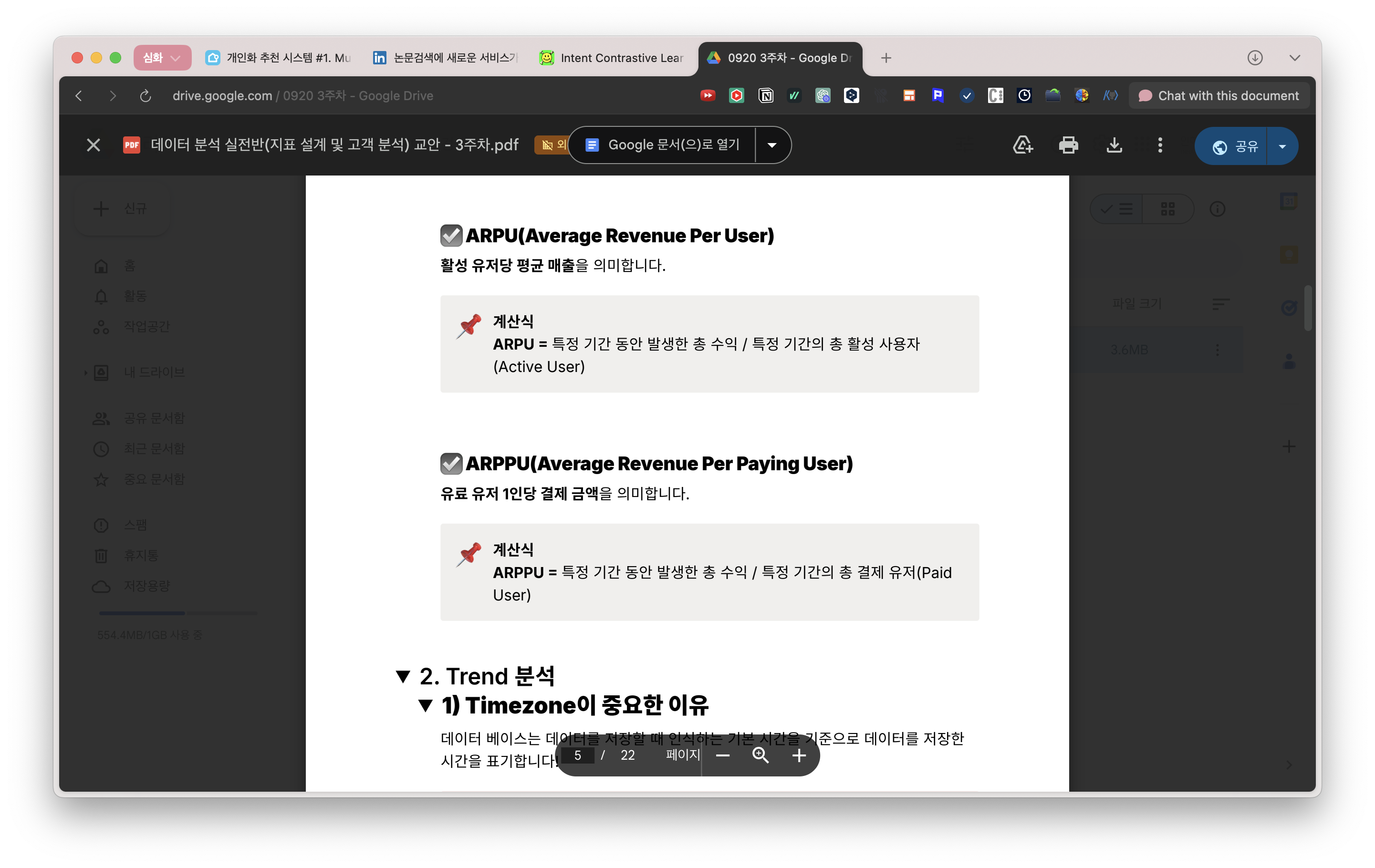Click the magnifier fit-zoom icon
This screenshot has height=868, width=1375.
[760, 755]
